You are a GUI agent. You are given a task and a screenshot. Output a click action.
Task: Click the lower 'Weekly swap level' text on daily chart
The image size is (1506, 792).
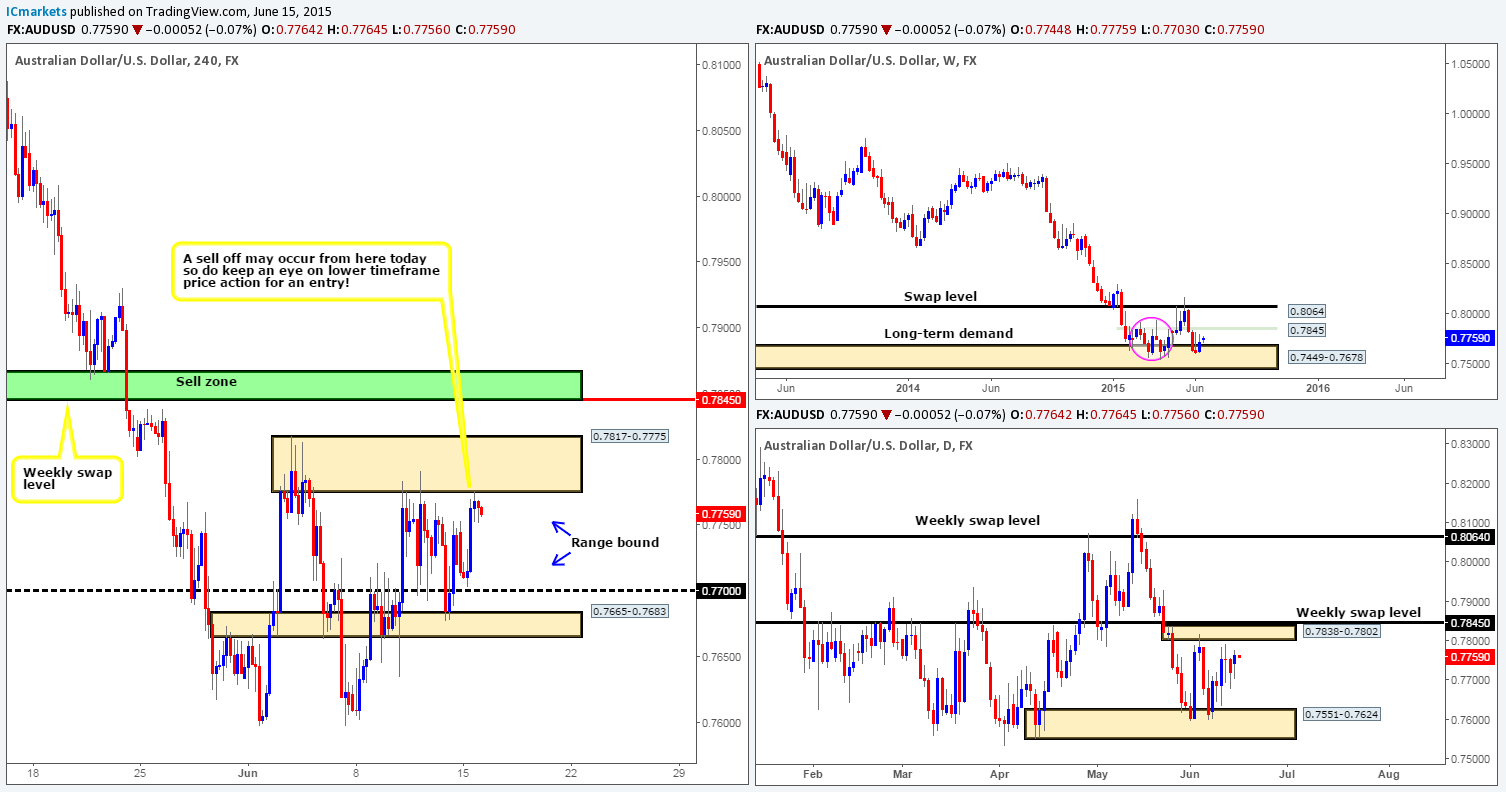coord(1358,612)
